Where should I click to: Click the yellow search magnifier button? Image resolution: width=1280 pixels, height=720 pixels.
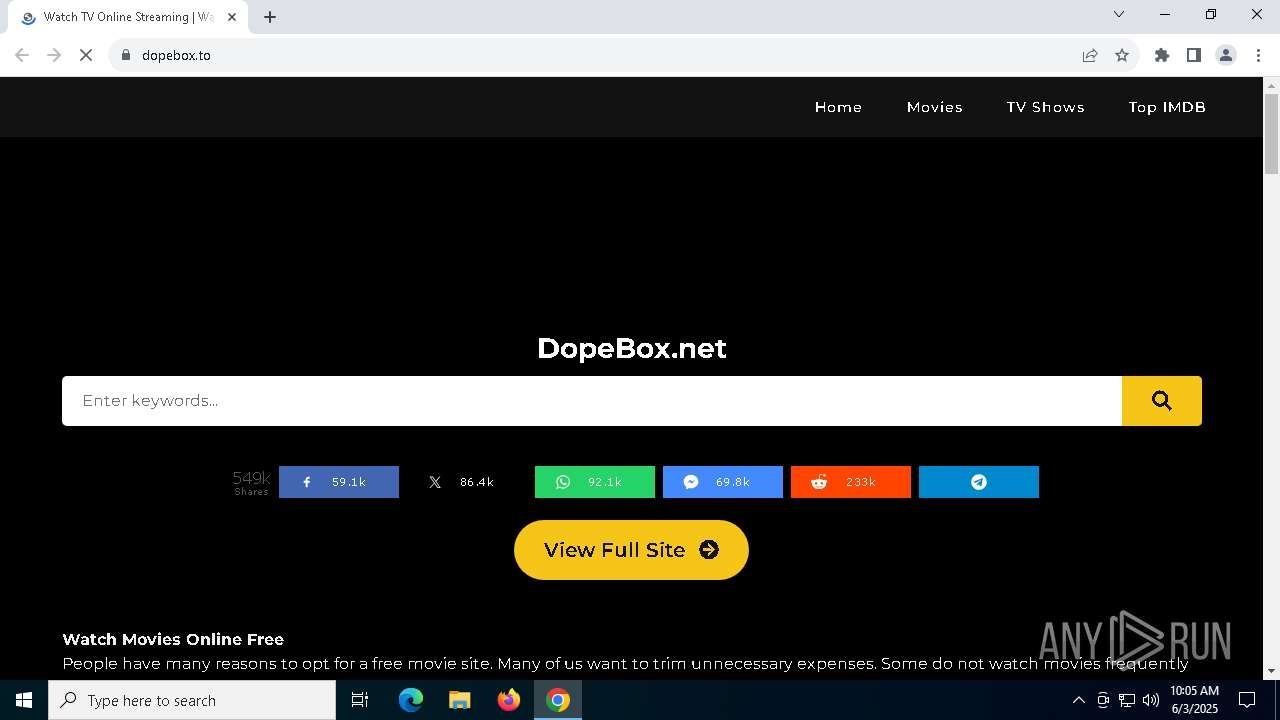point(1161,401)
